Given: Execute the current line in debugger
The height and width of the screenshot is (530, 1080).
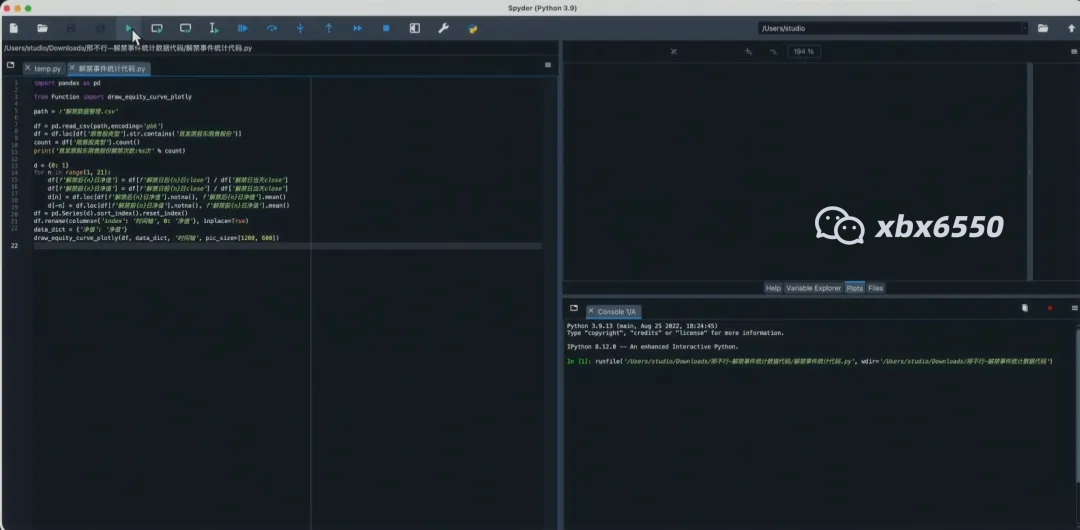Looking at the screenshot, I should tap(271, 28).
